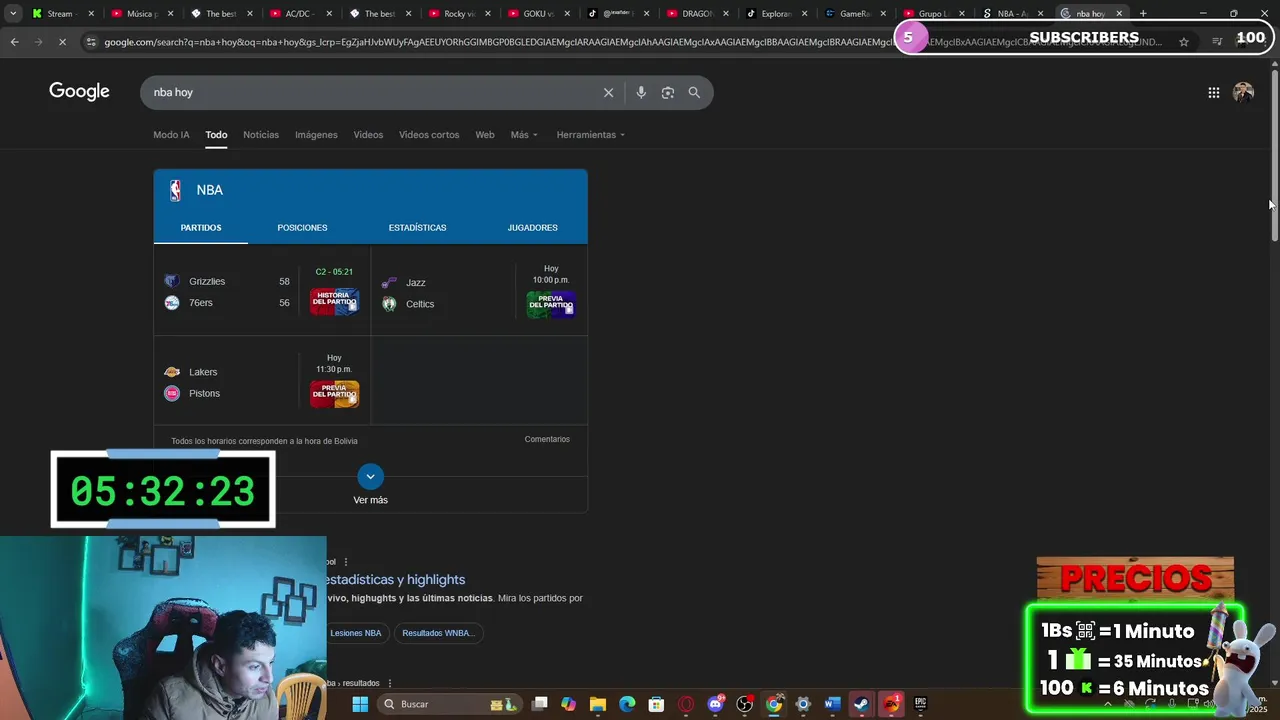Open the Grizzlies vs 76ers match story thumbnail
The height and width of the screenshot is (720, 1280).
[334, 301]
